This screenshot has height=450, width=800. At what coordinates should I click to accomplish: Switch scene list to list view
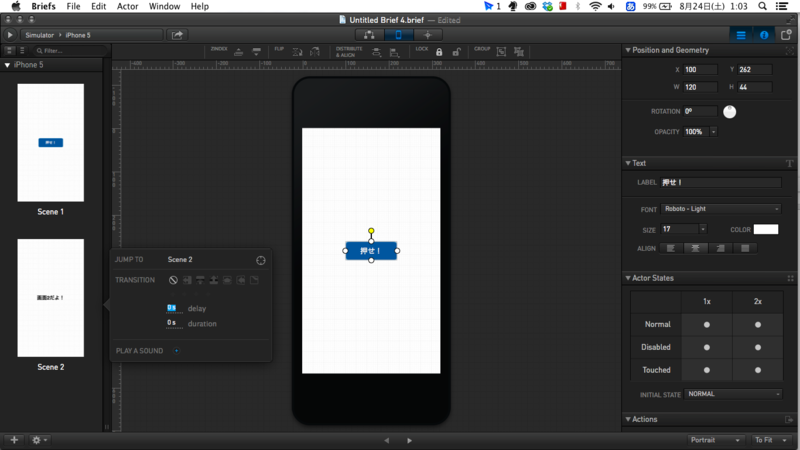click(22, 51)
